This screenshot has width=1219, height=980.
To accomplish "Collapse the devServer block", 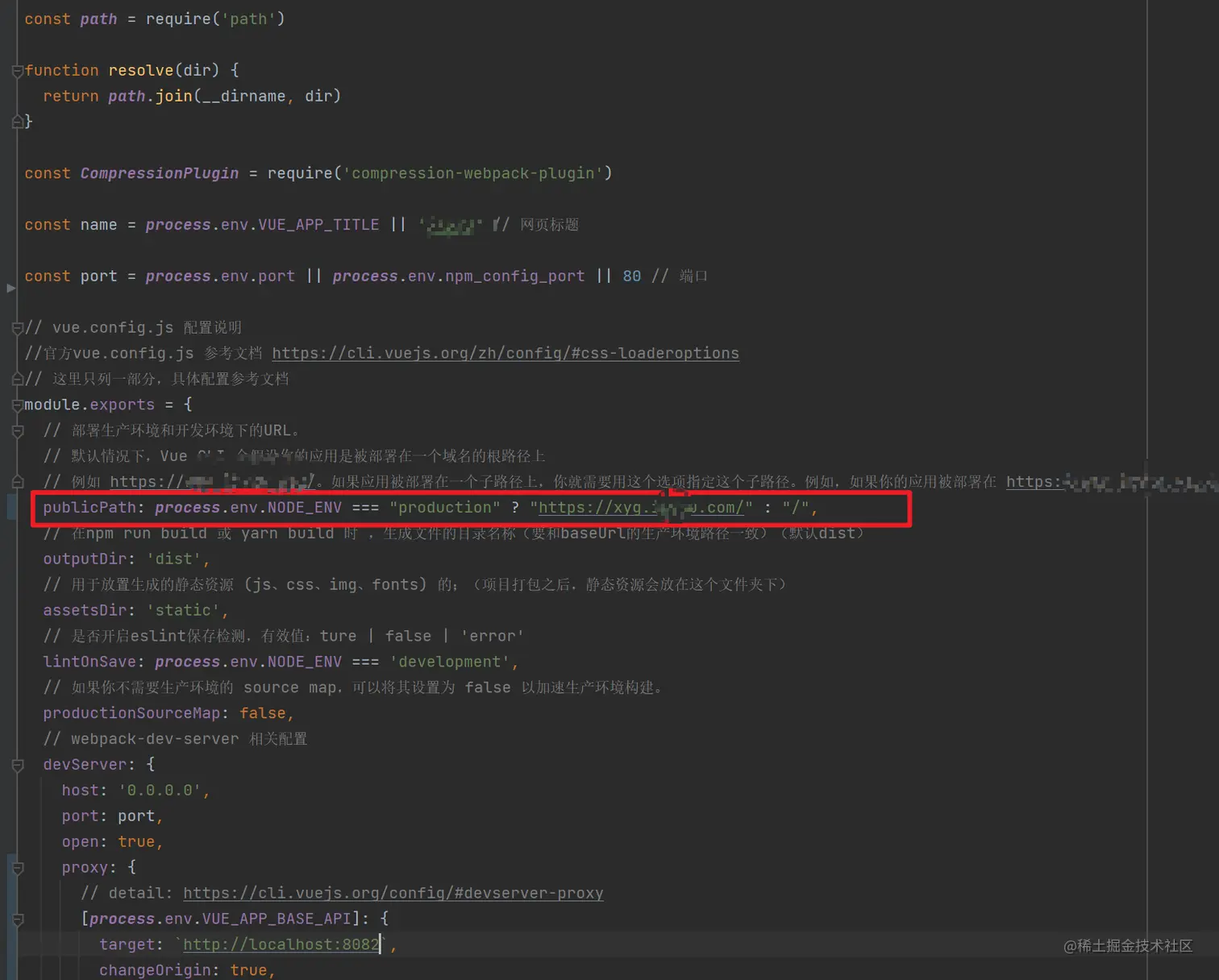I will point(17,765).
